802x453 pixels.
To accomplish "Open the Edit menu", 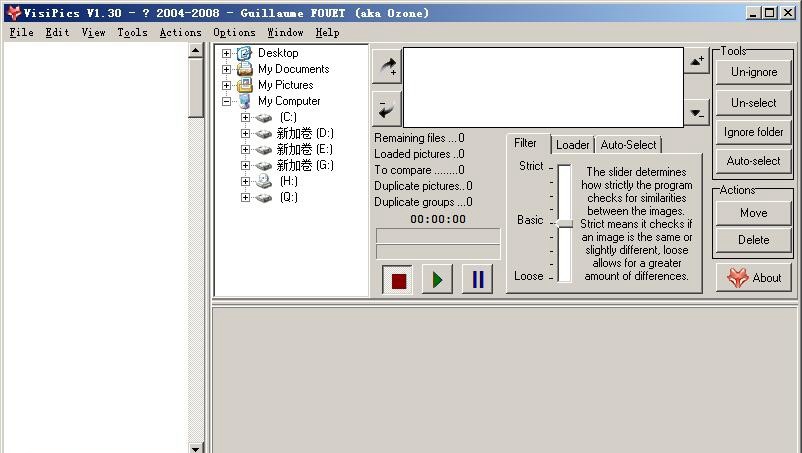I will click(x=57, y=32).
